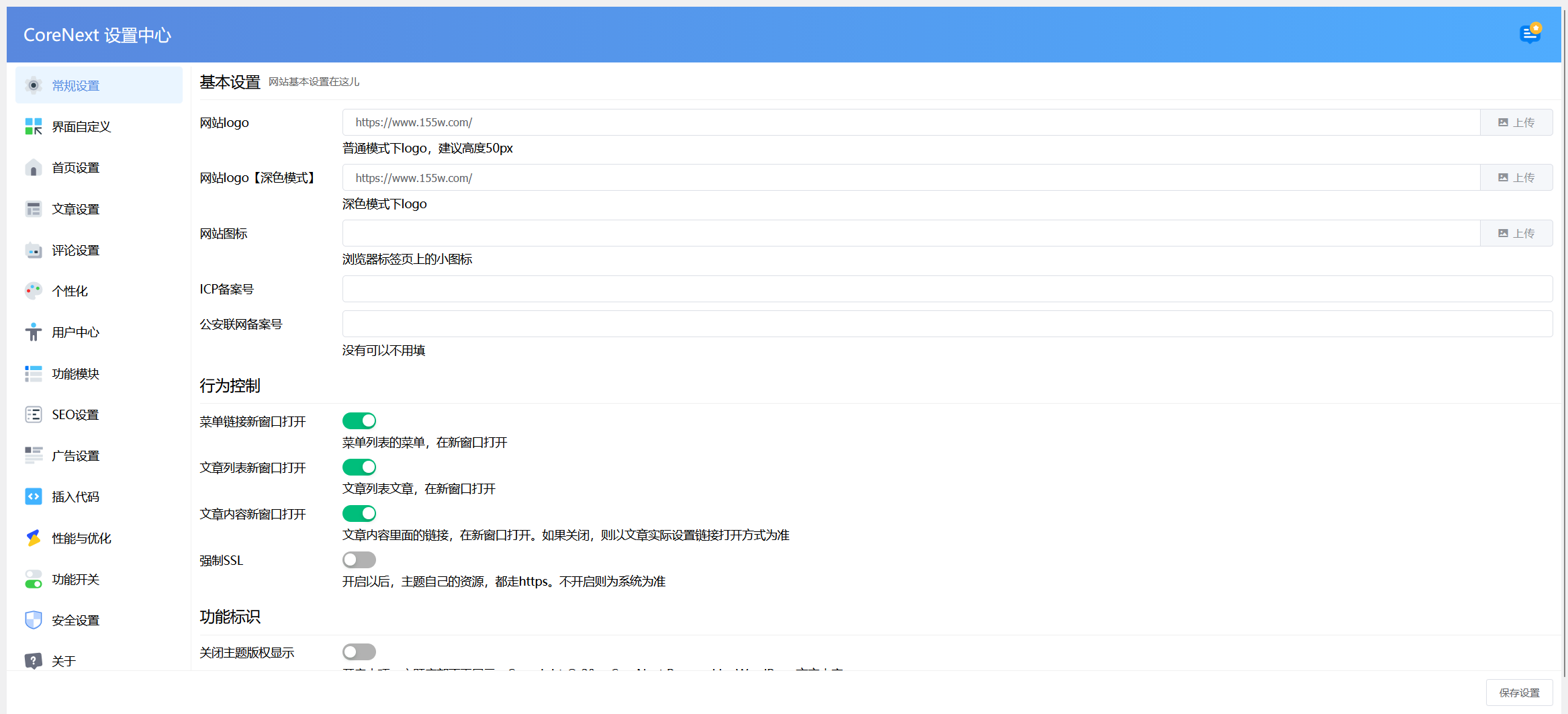Open 插入代码 code icon
Image resolution: width=1568 pixels, height=714 pixels.
(34, 496)
